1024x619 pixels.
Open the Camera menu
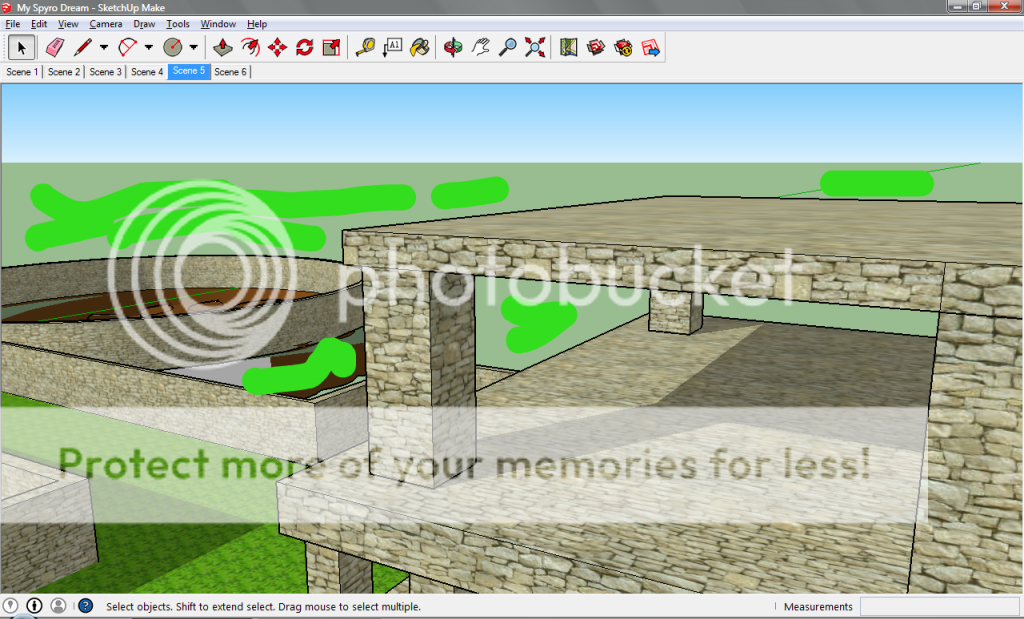(x=105, y=24)
